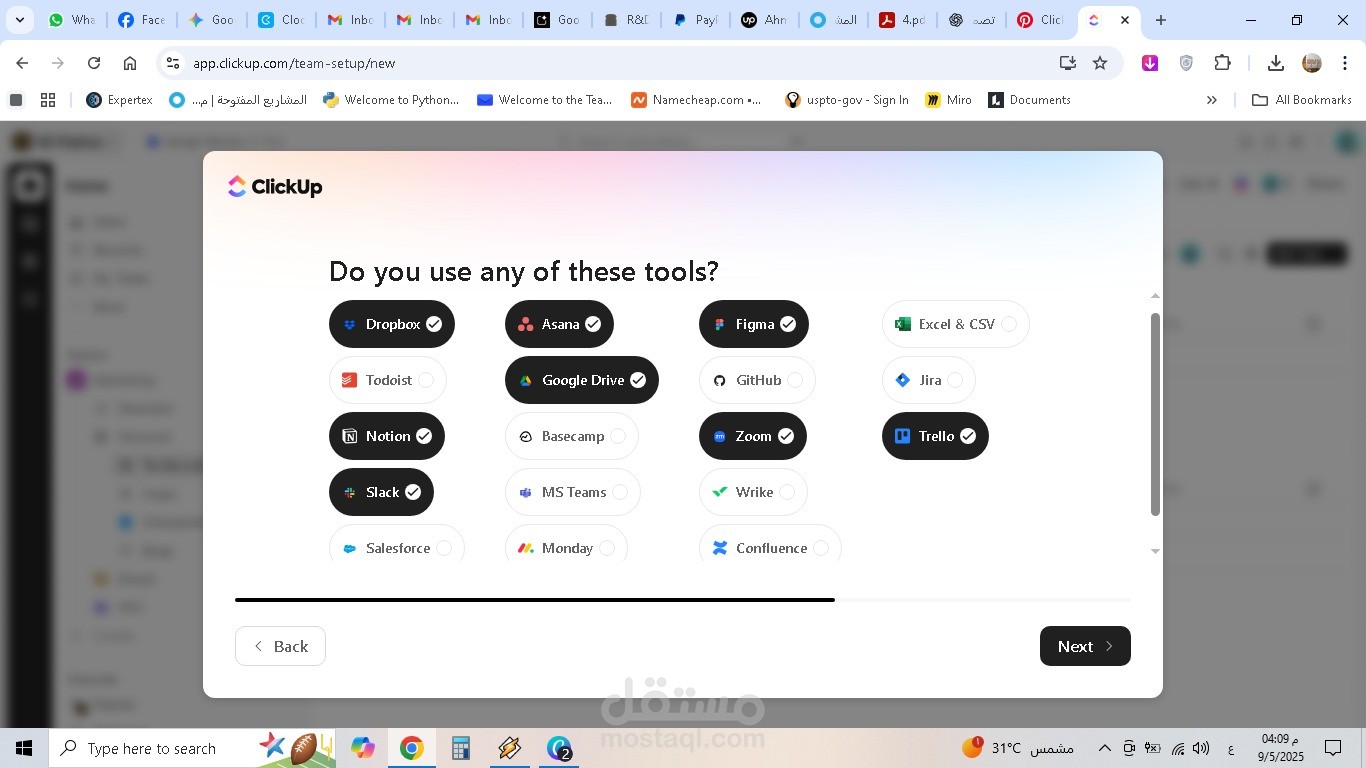Click the scroll-up arrow of tools list
The image size is (1366, 768).
(1155, 296)
